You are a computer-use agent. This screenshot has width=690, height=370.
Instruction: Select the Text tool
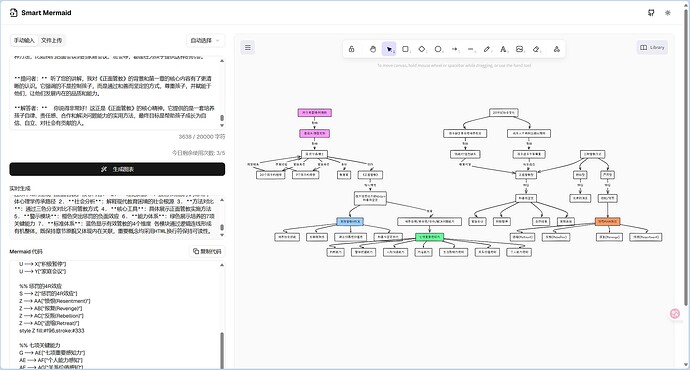pos(503,49)
